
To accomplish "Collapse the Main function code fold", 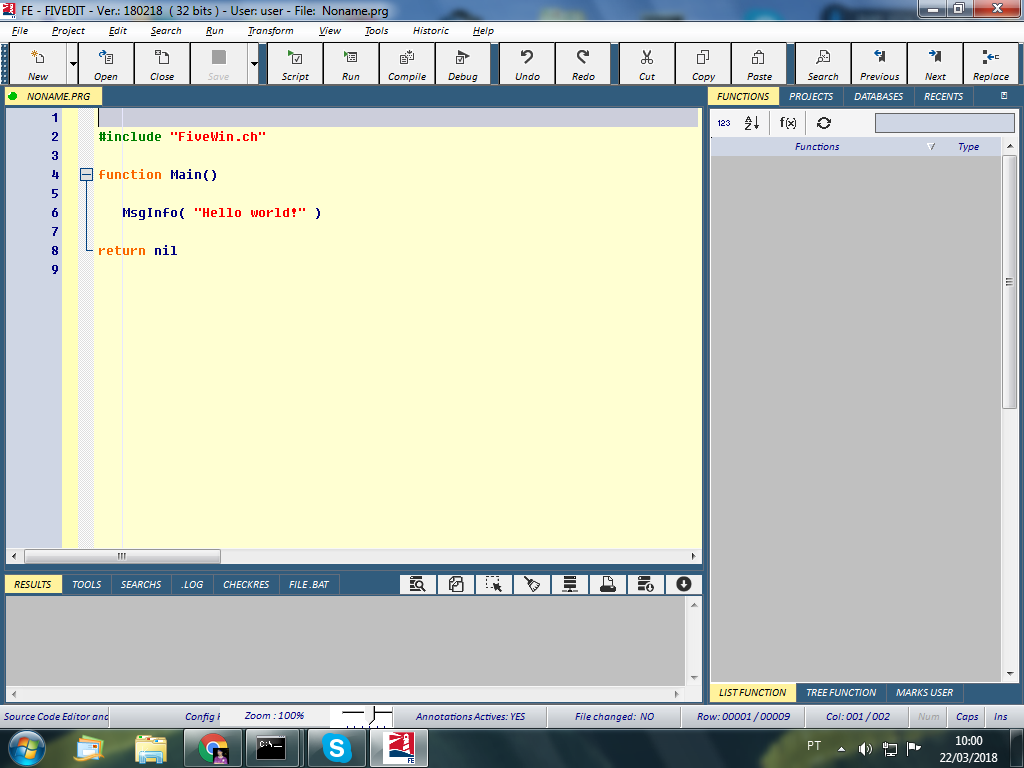I will pyautogui.click(x=86, y=175).
